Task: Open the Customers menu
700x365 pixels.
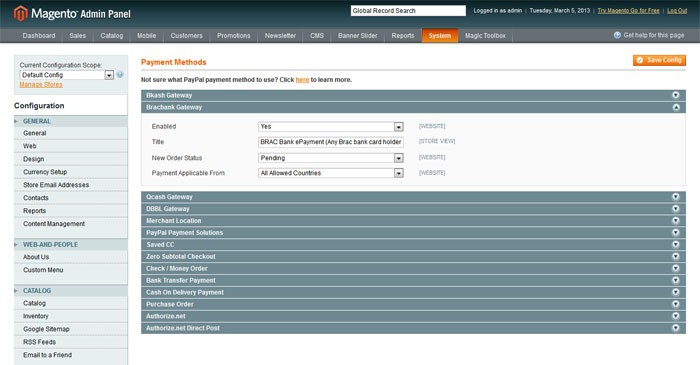Action: [187, 36]
